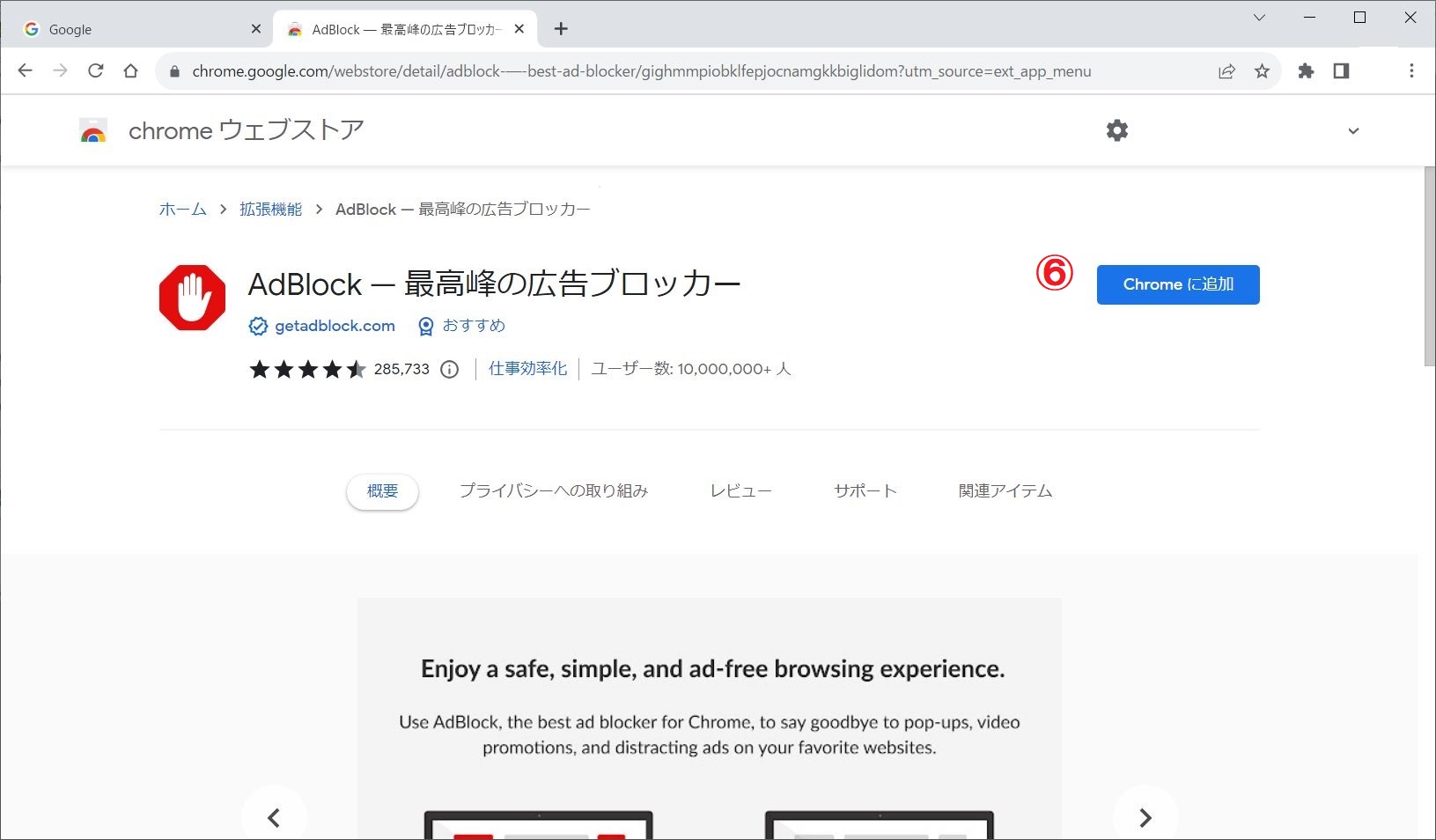
Task: Bookmark this page with the star
Action: (x=1262, y=71)
